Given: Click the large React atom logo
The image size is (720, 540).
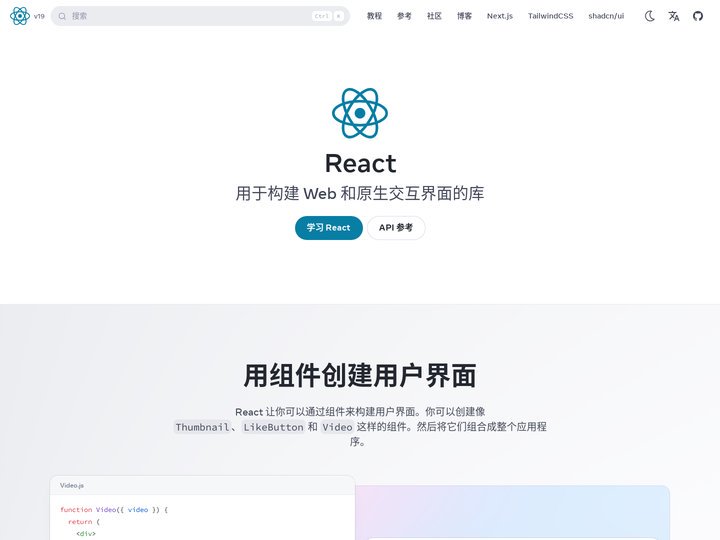Looking at the screenshot, I should 360,113.
